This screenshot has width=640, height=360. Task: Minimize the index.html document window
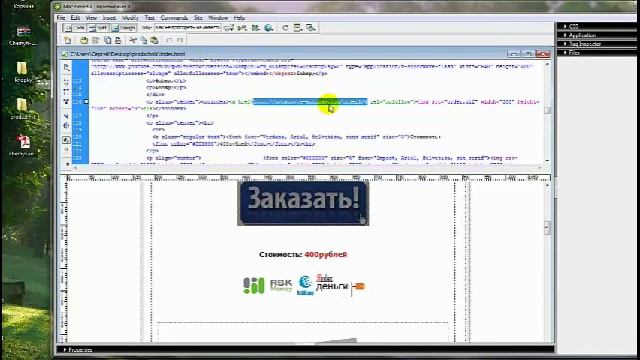coord(513,54)
